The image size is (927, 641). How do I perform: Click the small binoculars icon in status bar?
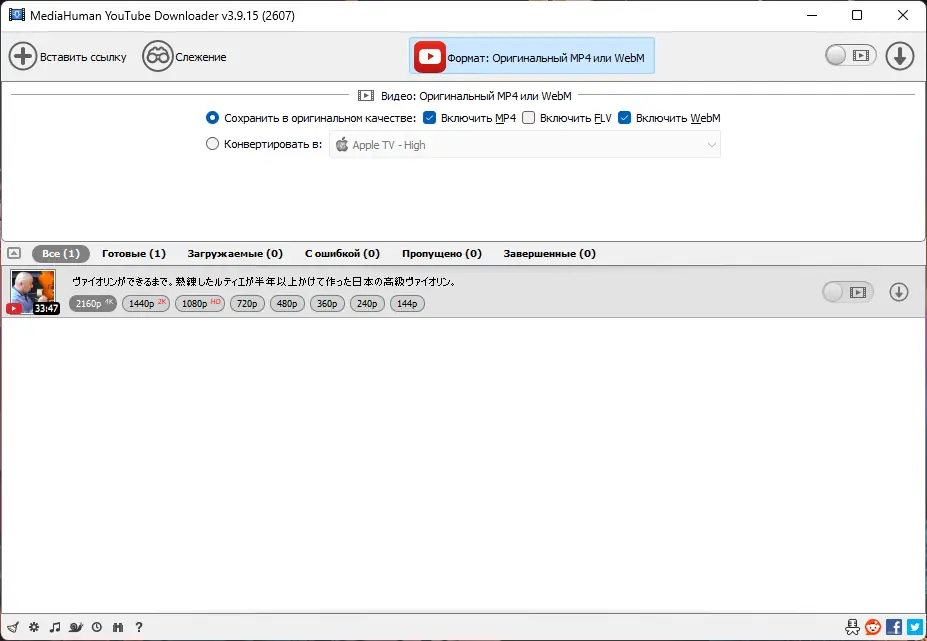click(118, 627)
